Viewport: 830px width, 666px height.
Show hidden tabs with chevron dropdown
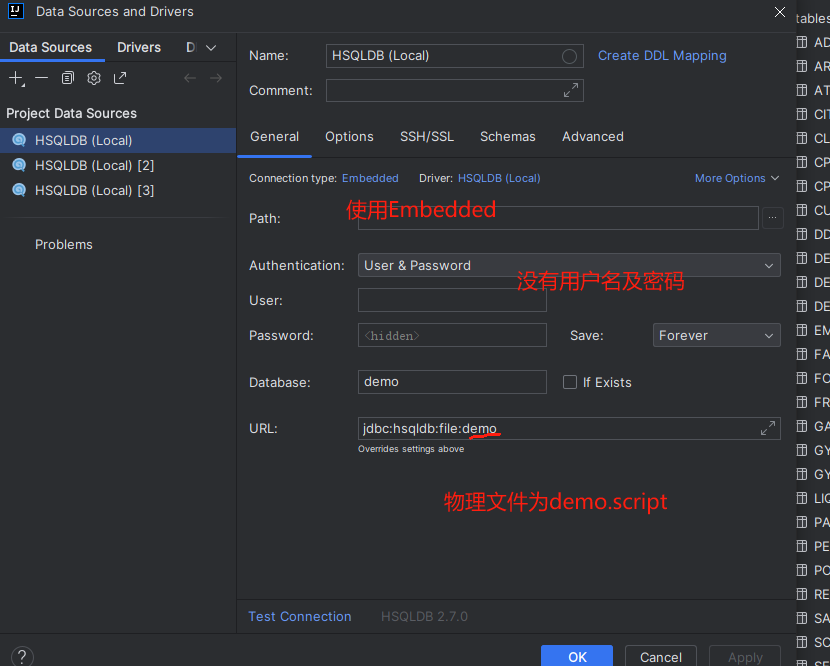[211, 48]
